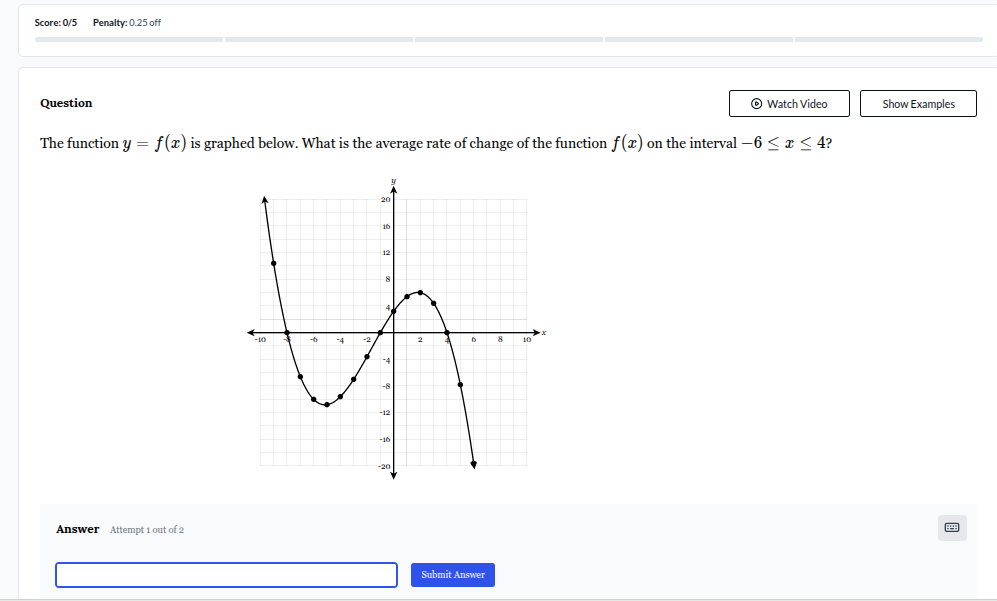Click the Answer section label
997x601 pixels.
click(x=77, y=529)
